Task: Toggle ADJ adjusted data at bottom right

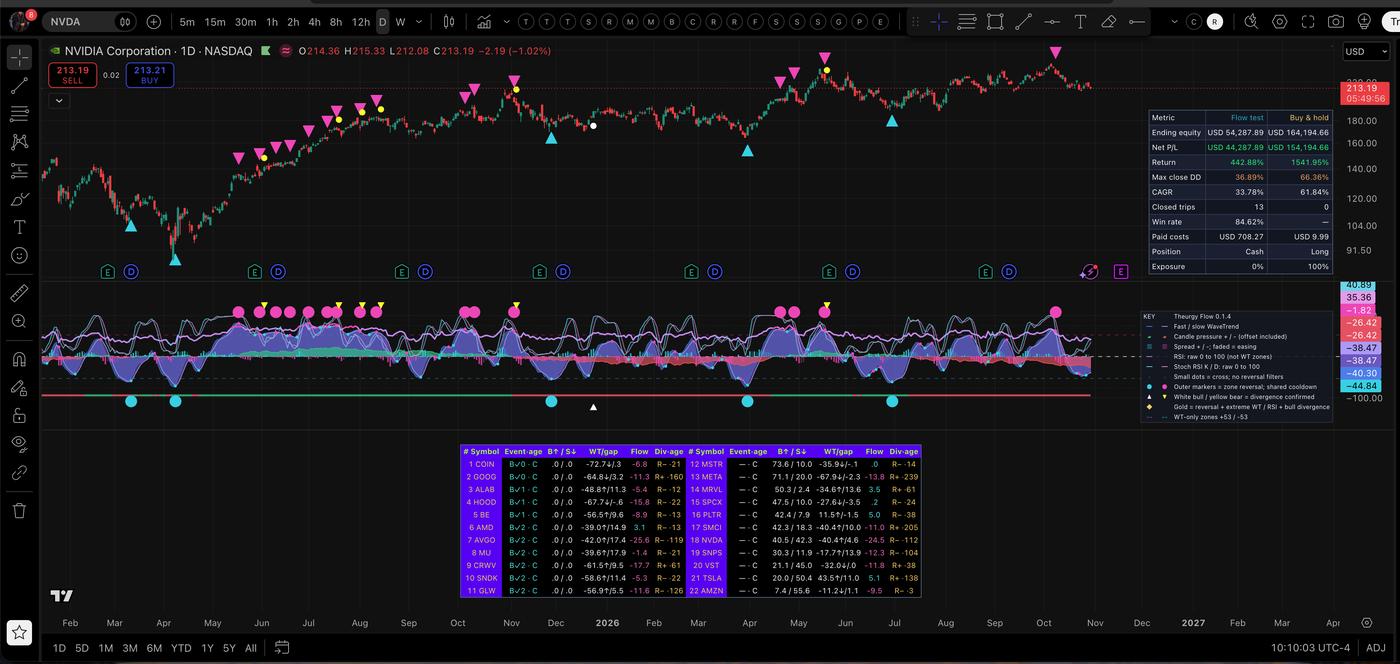Action: 1376,648
